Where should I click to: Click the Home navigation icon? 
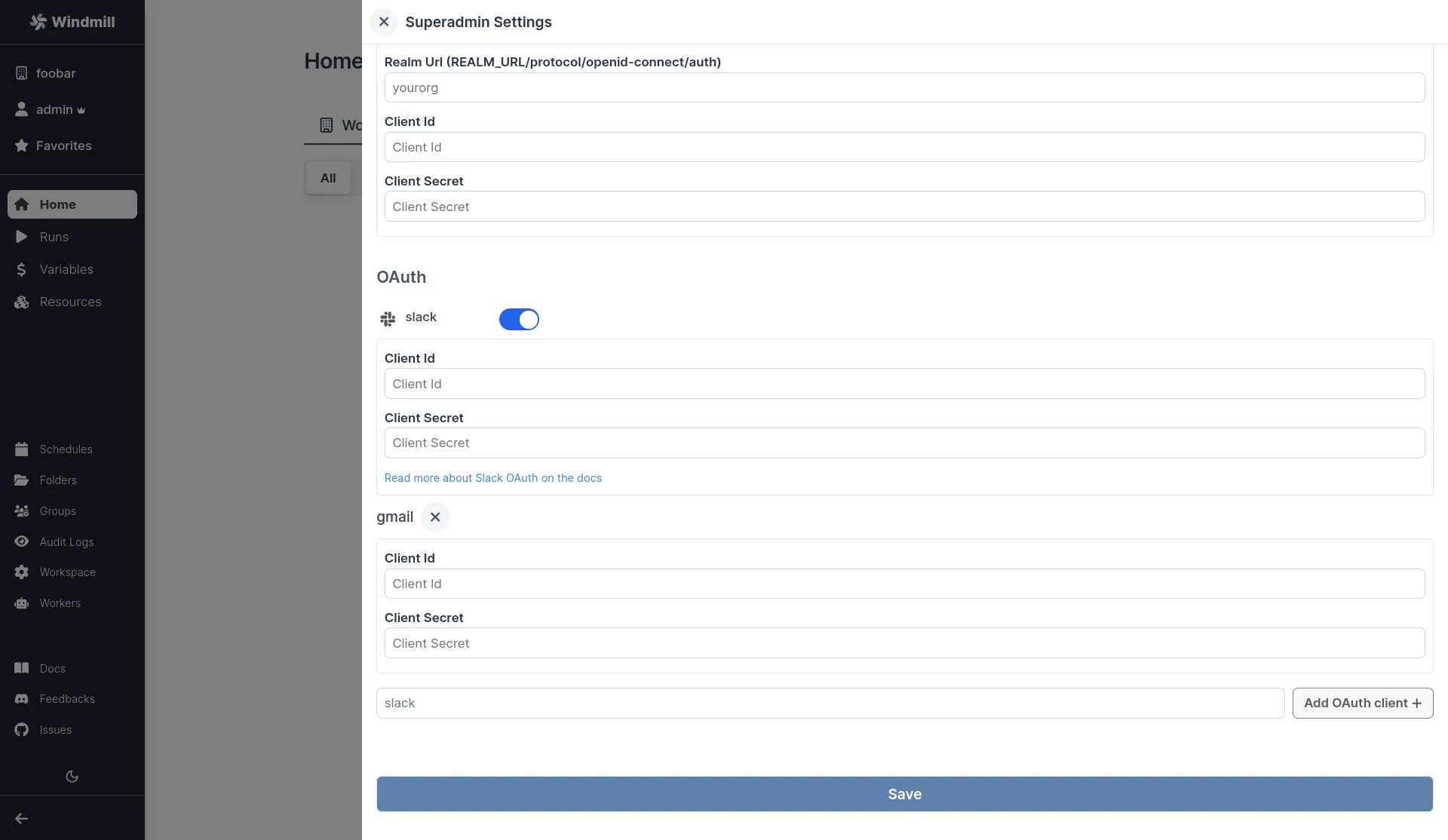pos(22,204)
